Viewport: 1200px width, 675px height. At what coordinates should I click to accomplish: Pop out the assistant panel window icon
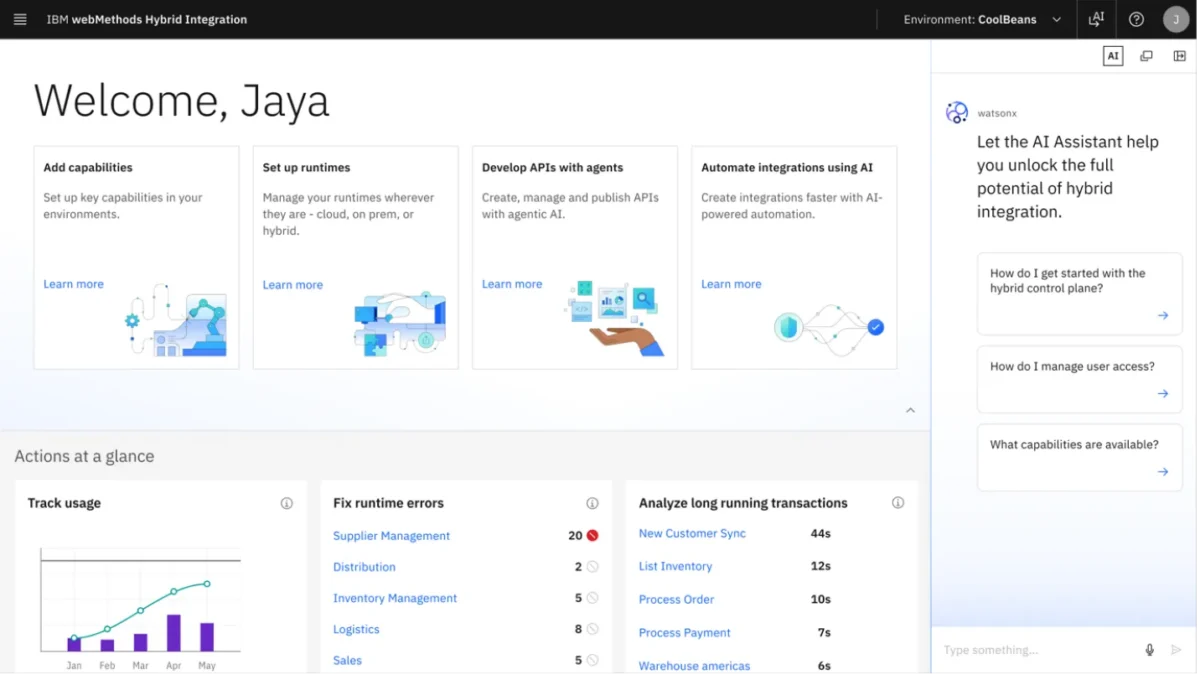[1147, 56]
